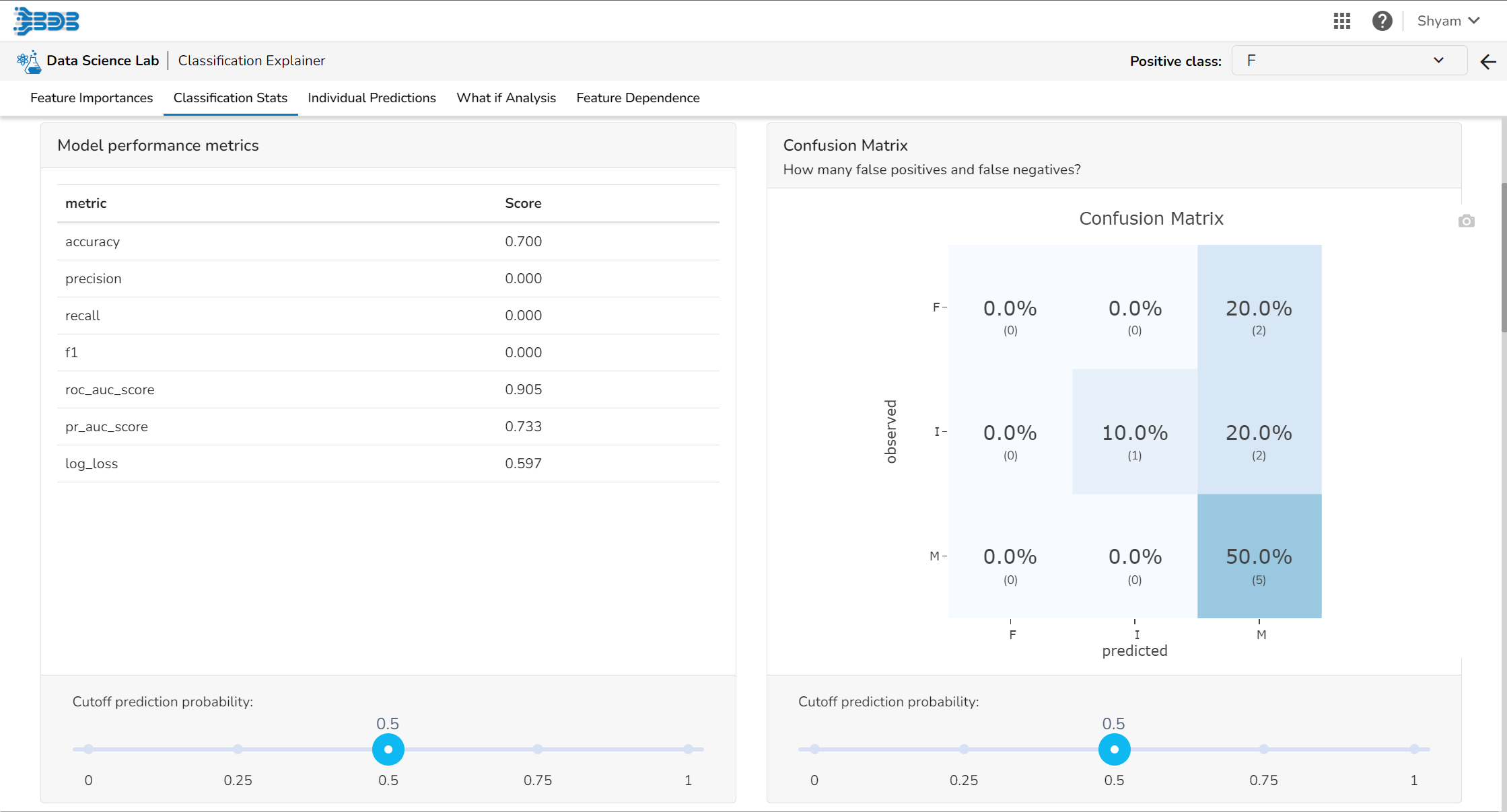Download plot with camera icon
This screenshot has height=812, width=1507.
pyautogui.click(x=1466, y=221)
